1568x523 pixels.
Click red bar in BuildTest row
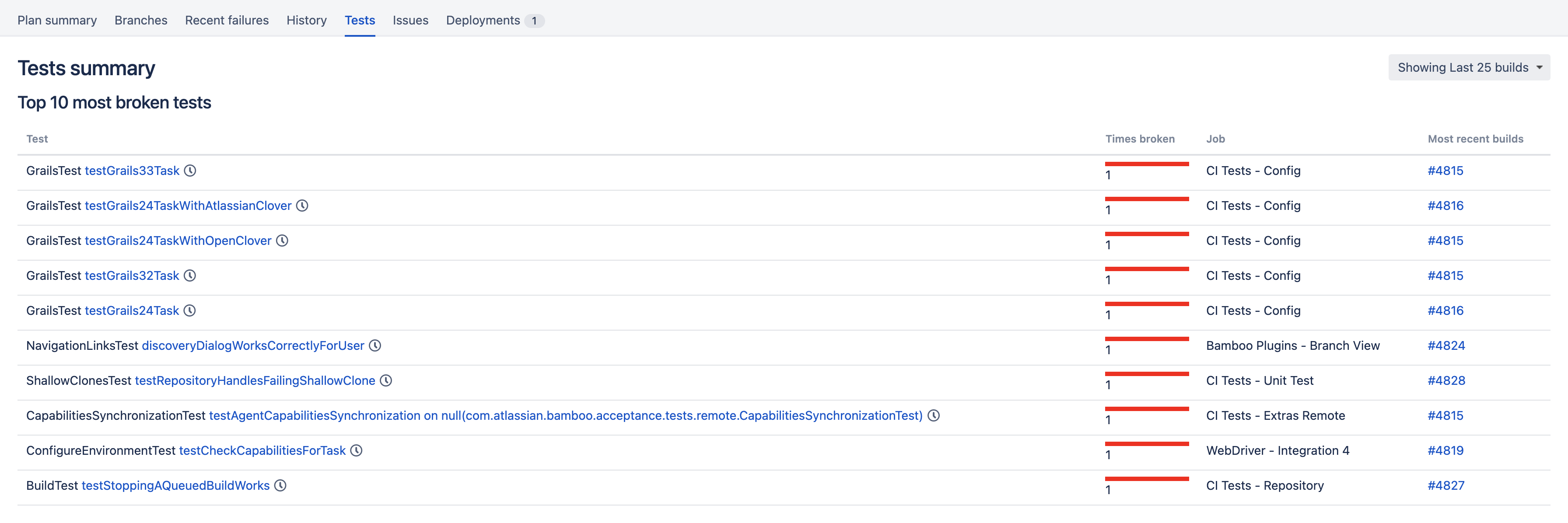point(1146,478)
